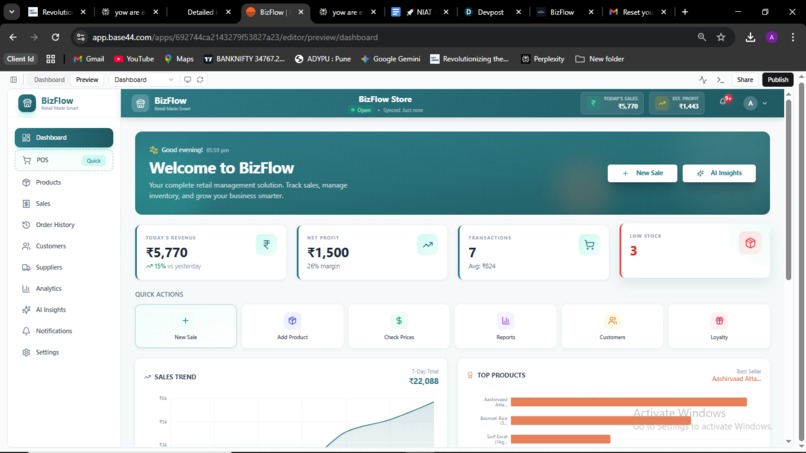Switch to the Devpost browser tab
Screen dimensions: 806x453
click(491, 12)
